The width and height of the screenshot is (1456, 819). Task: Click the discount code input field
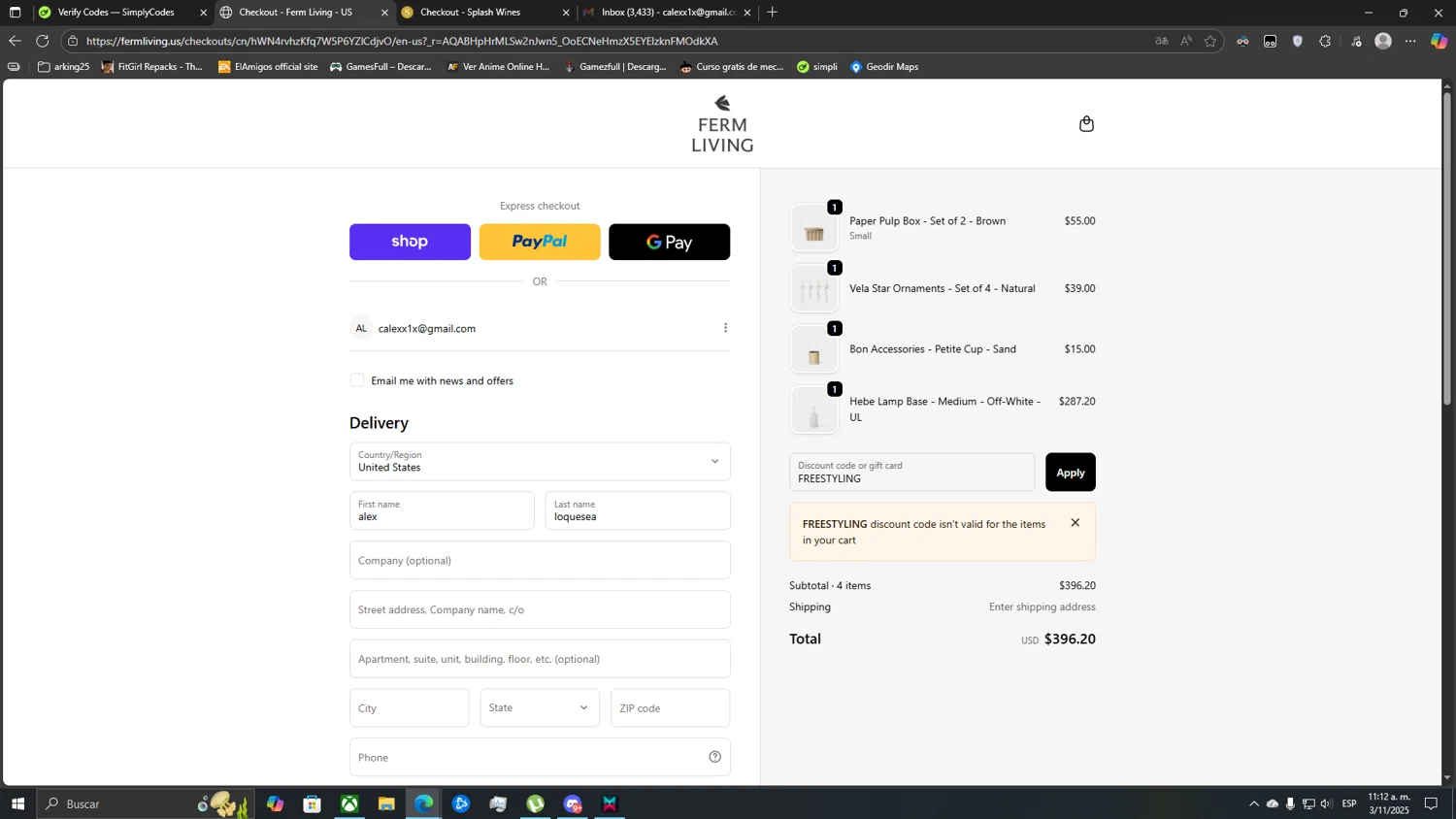click(x=911, y=472)
